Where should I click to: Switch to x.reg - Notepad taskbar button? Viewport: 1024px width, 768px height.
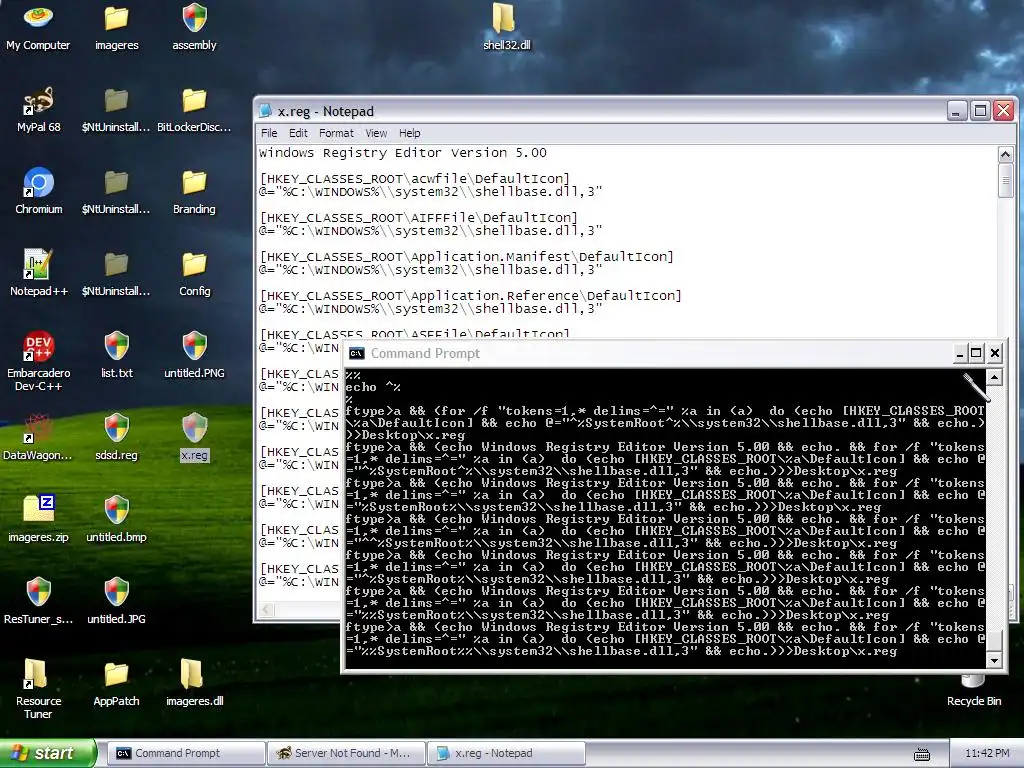505,753
